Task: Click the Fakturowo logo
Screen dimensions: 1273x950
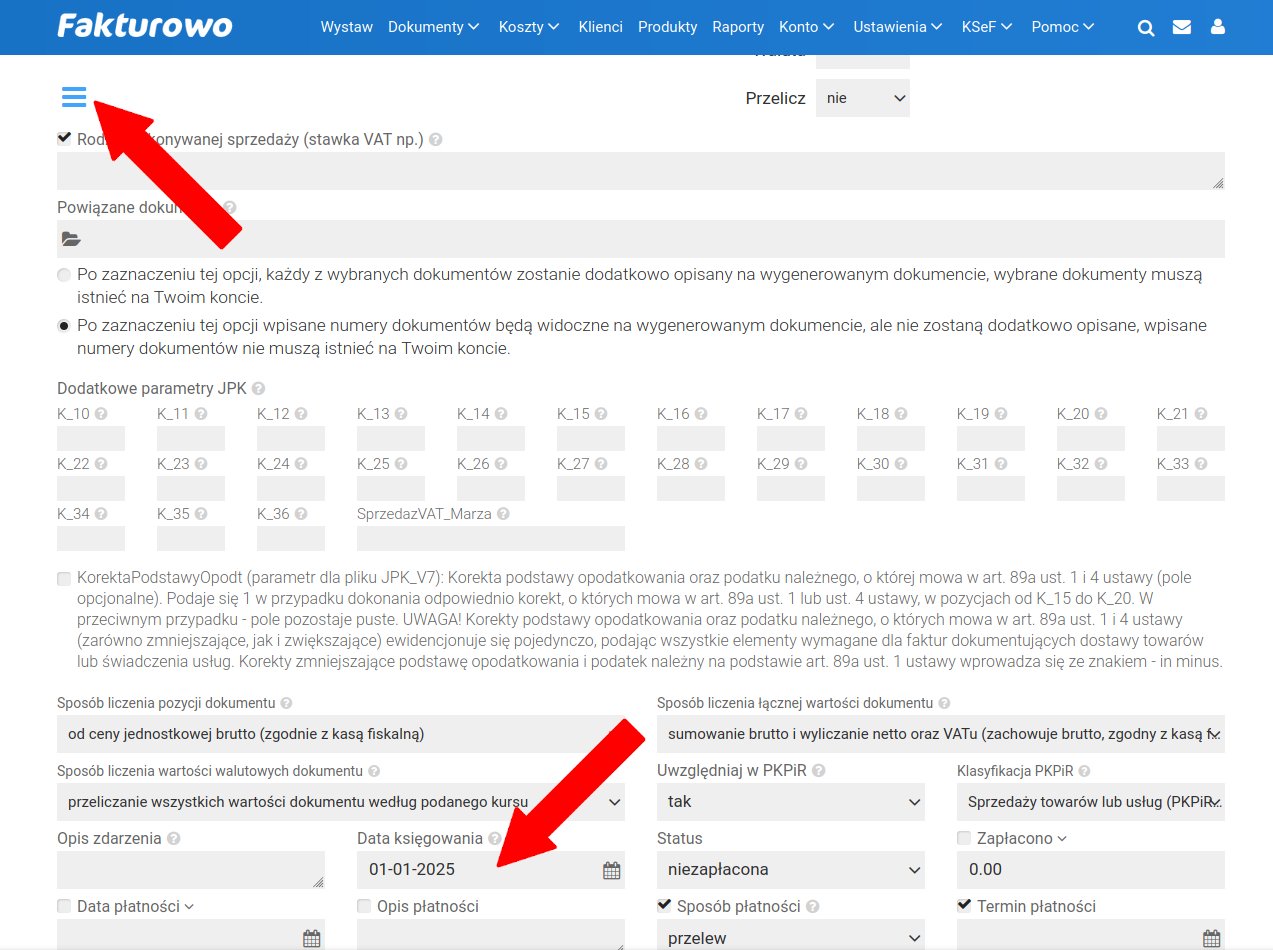Action: [x=145, y=26]
